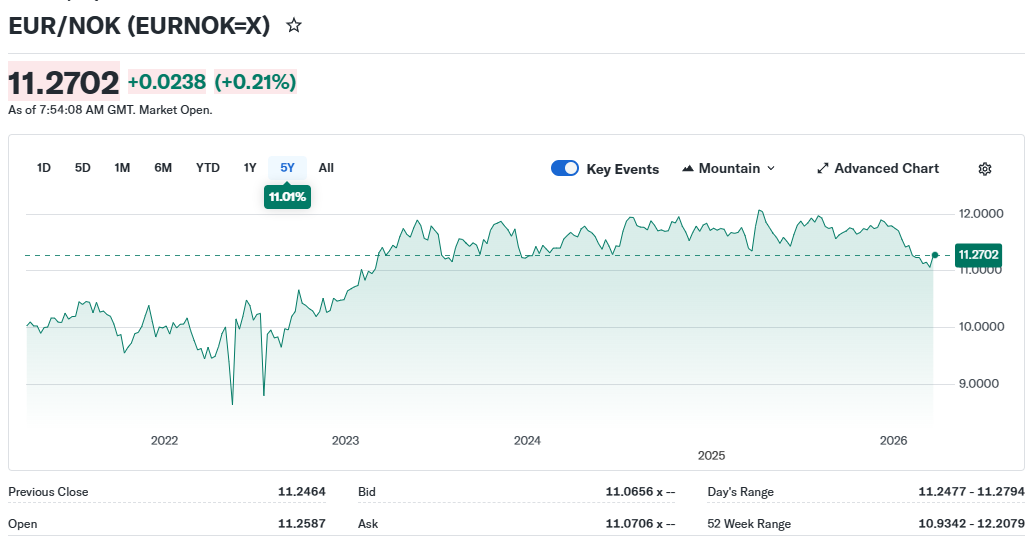This screenshot has height=536, width=1035.
Task: Open the Advanced Chart view
Action: [x=878, y=169]
